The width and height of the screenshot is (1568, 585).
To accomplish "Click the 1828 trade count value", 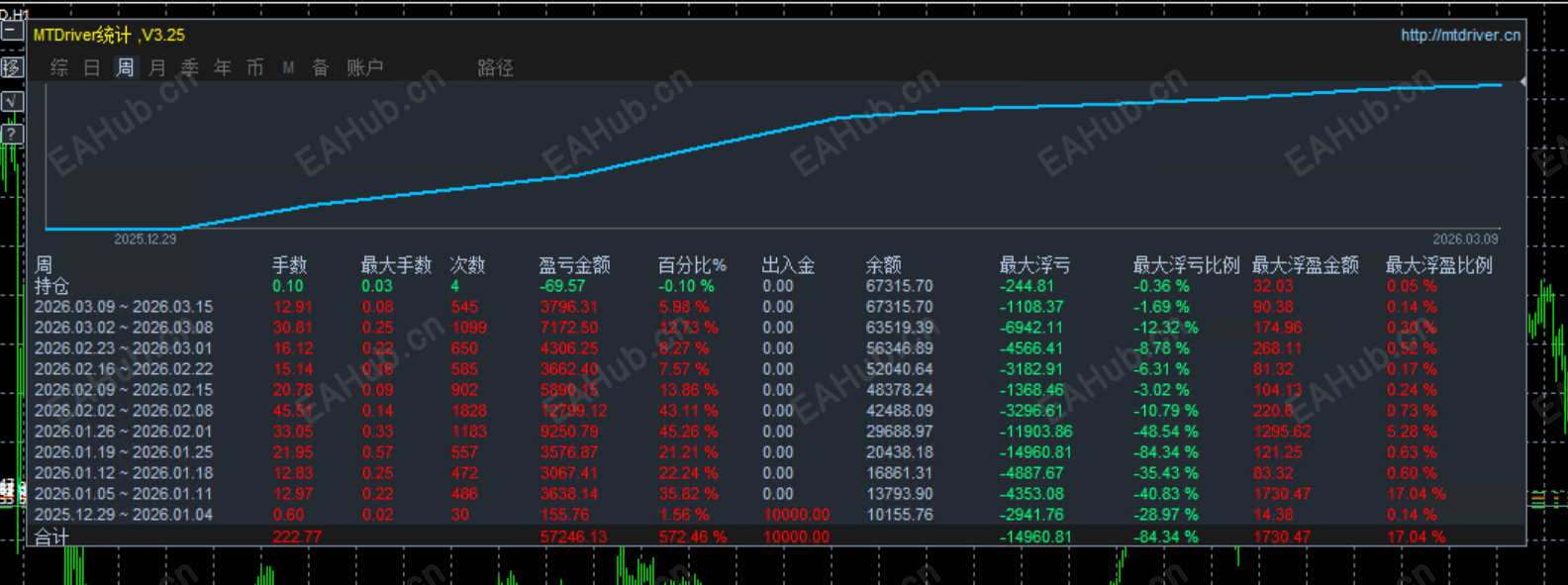I will pos(469,411).
